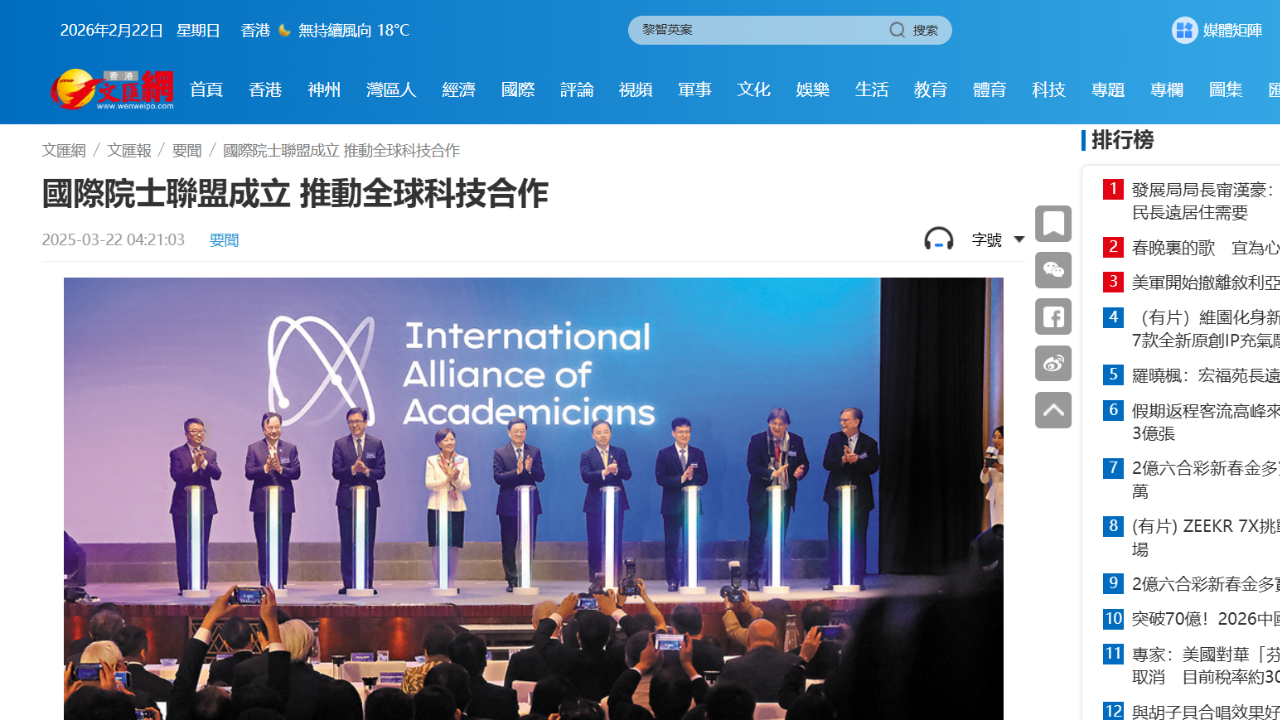Open the 媒體矩陣 media matrix icon
Screen dimensions: 1280x720
point(1185,30)
